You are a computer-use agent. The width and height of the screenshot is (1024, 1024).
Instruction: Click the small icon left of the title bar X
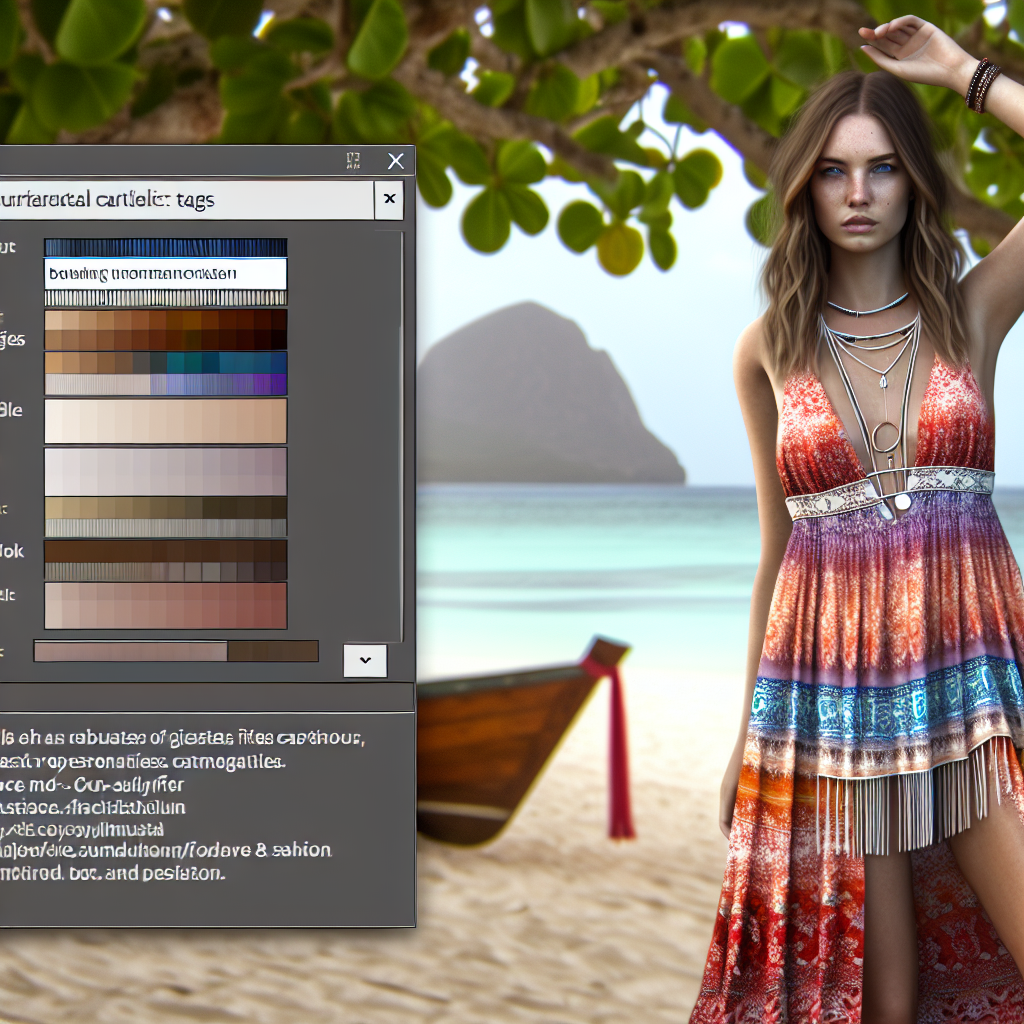(353, 161)
